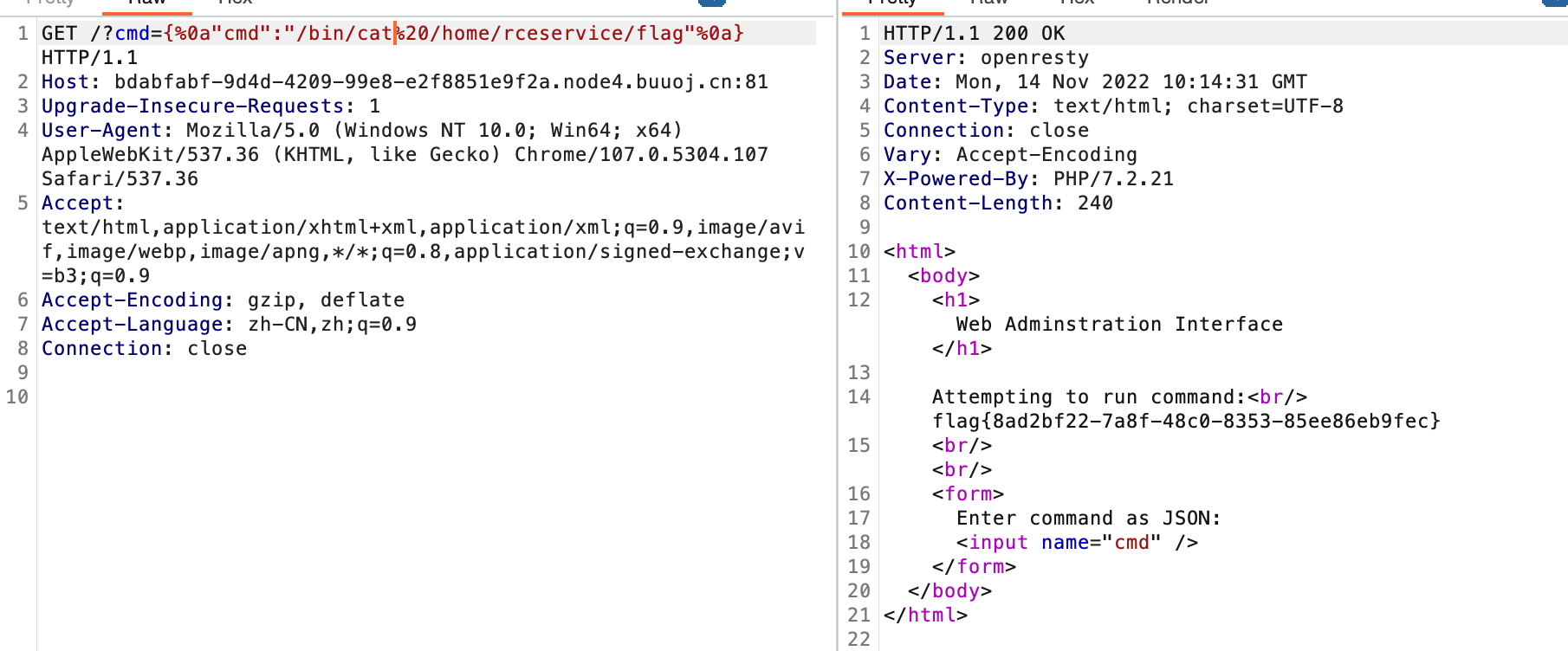Click the flag{8ad2bf22-...} value in the response
Viewport: 1568px width, 651px height.
click(1186, 421)
